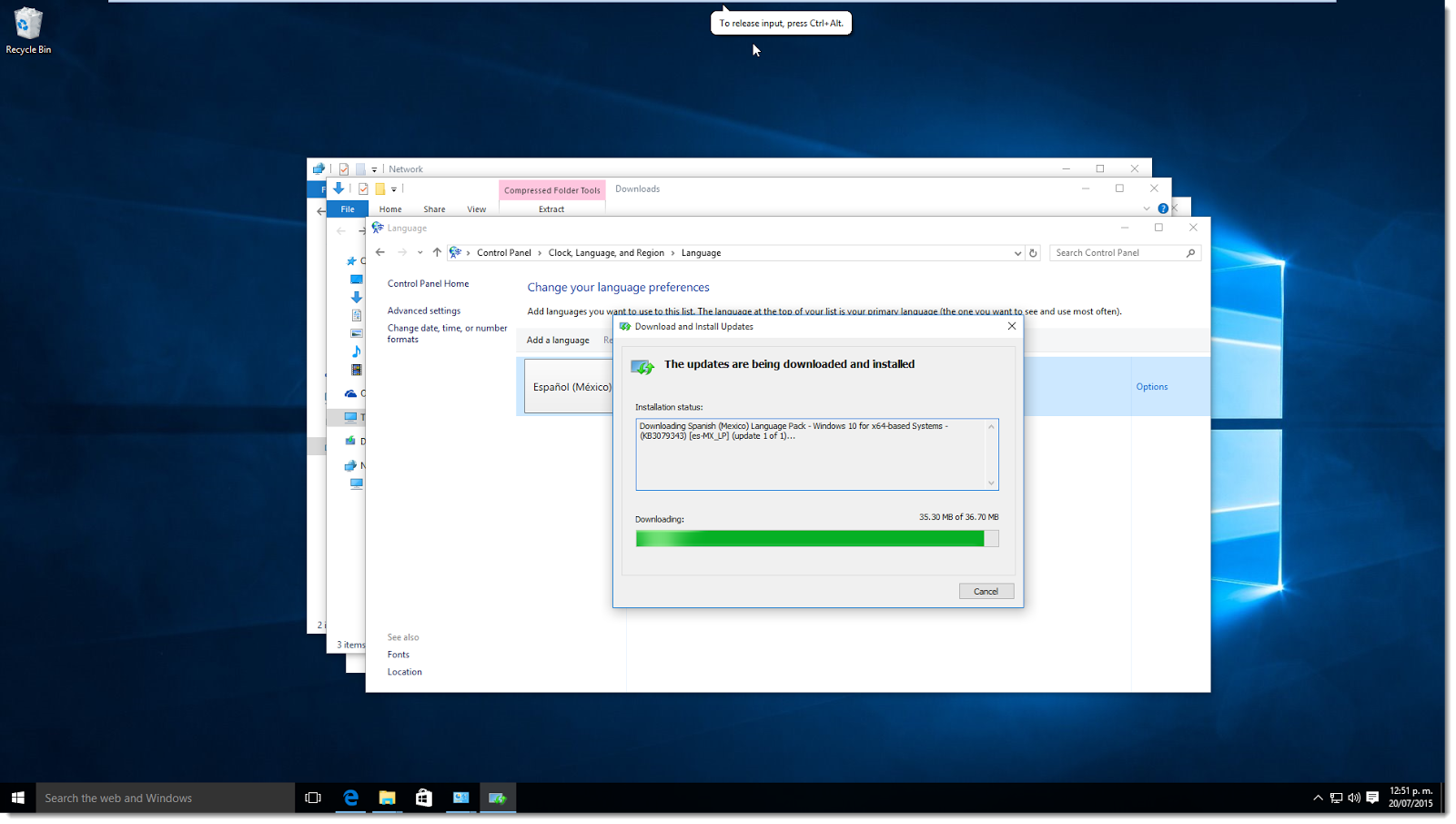
Task: Click the magnifier icon in Control Panel search
Action: point(1190,253)
